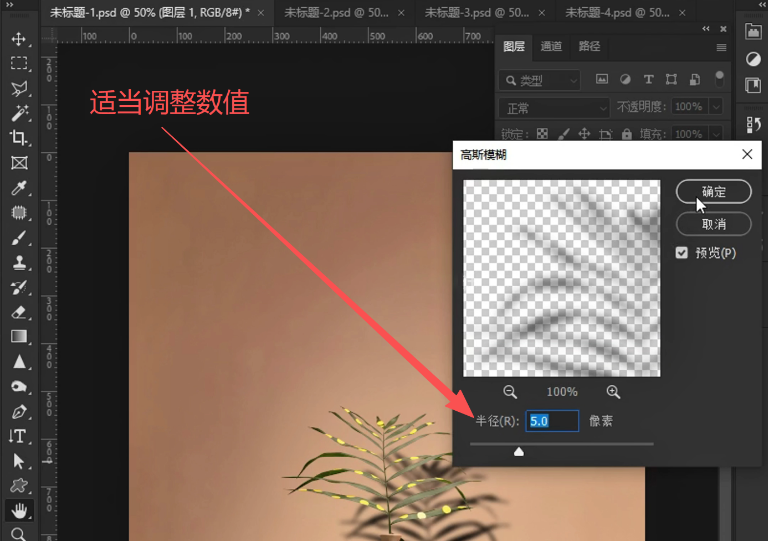Select the Magic Wand tool
The image size is (768, 541).
coord(19,113)
